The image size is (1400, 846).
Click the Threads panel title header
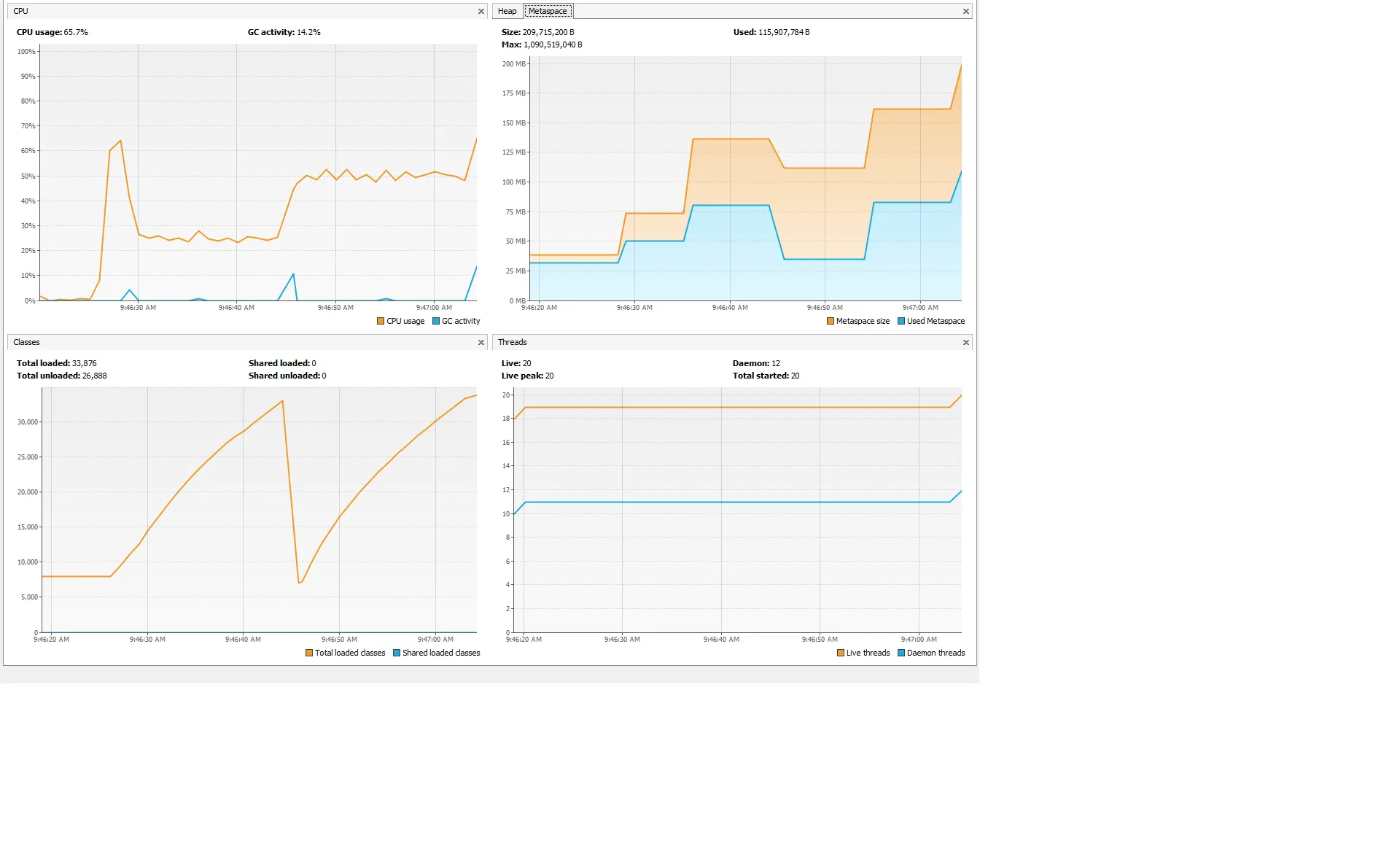coord(512,343)
